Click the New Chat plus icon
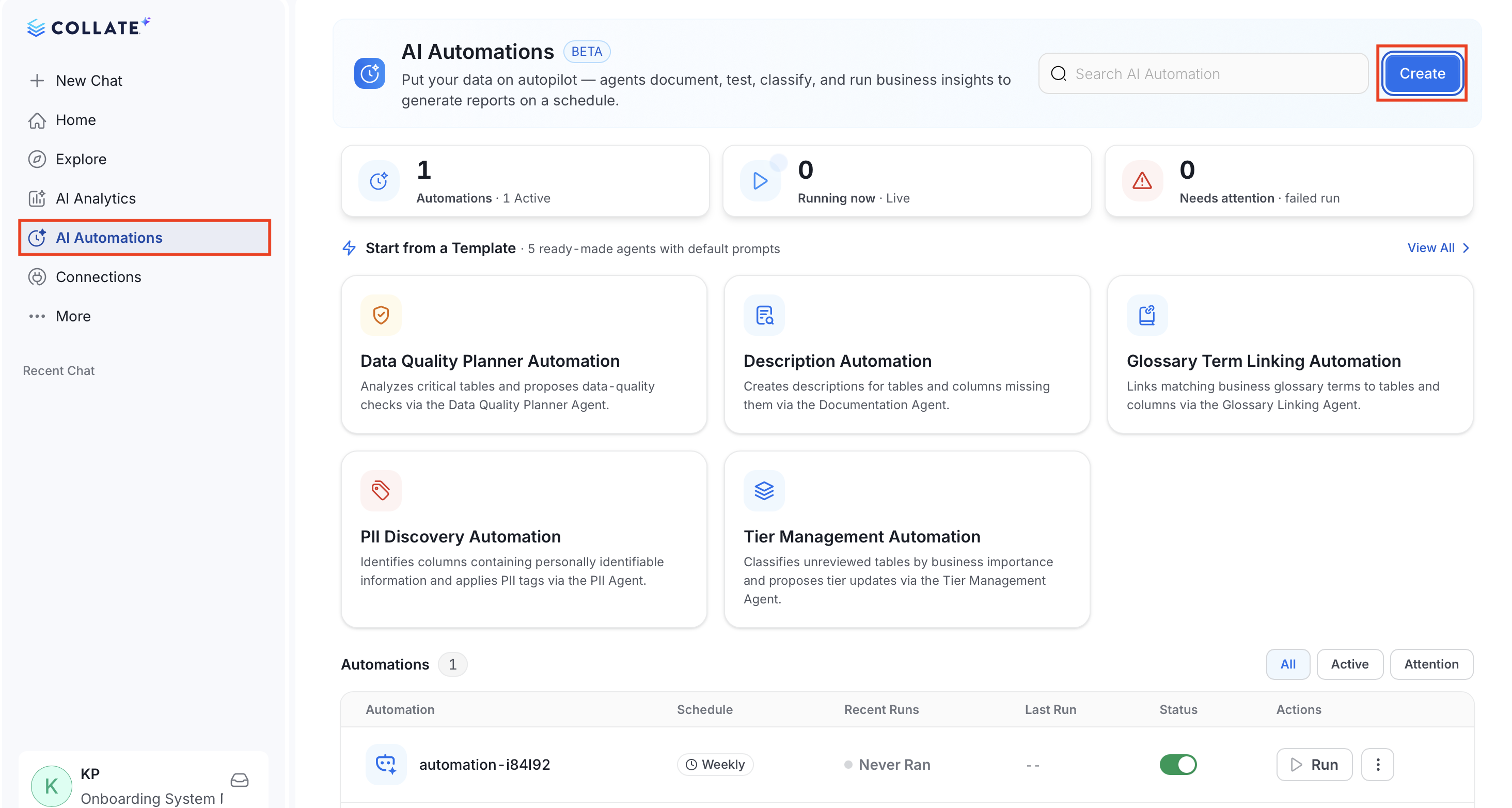 (37, 81)
